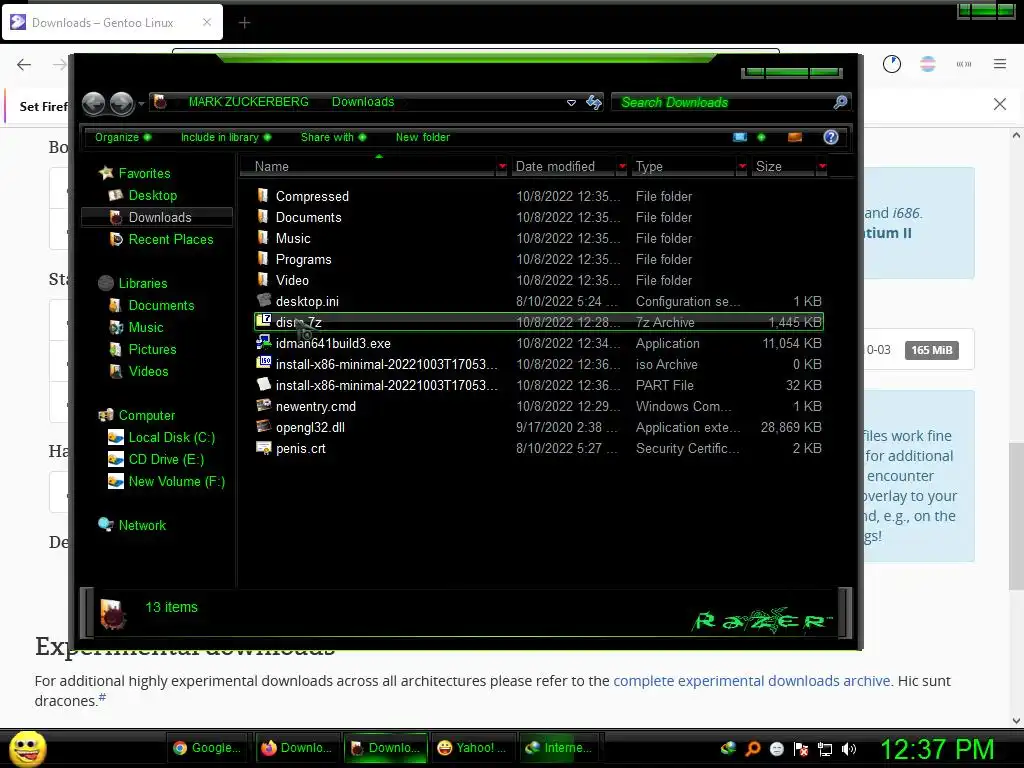The height and width of the screenshot is (768, 1024).
Task: Click the taskbar clock showing 12:37 PM
Action: click(x=937, y=748)
